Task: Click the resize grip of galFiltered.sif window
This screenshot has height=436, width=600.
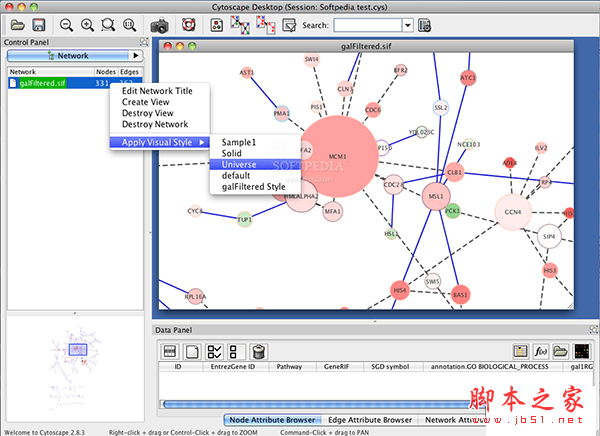Action: pos(570,305)
